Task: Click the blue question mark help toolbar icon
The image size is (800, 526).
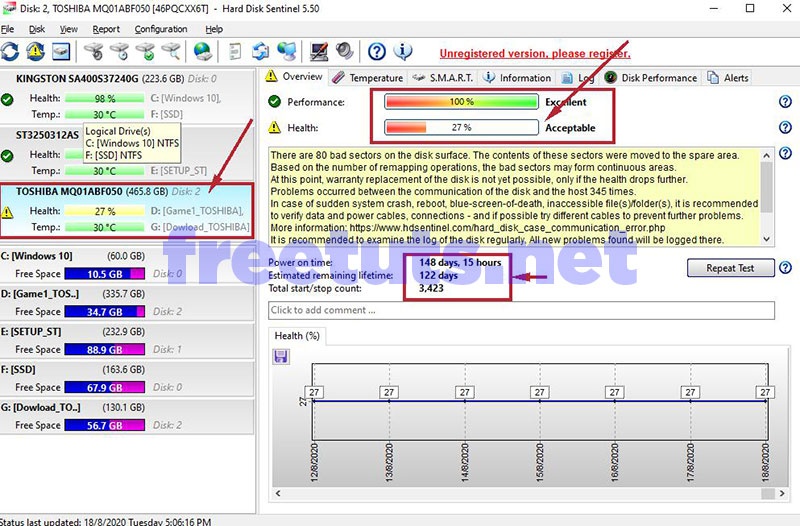Action: click(377, 52)
